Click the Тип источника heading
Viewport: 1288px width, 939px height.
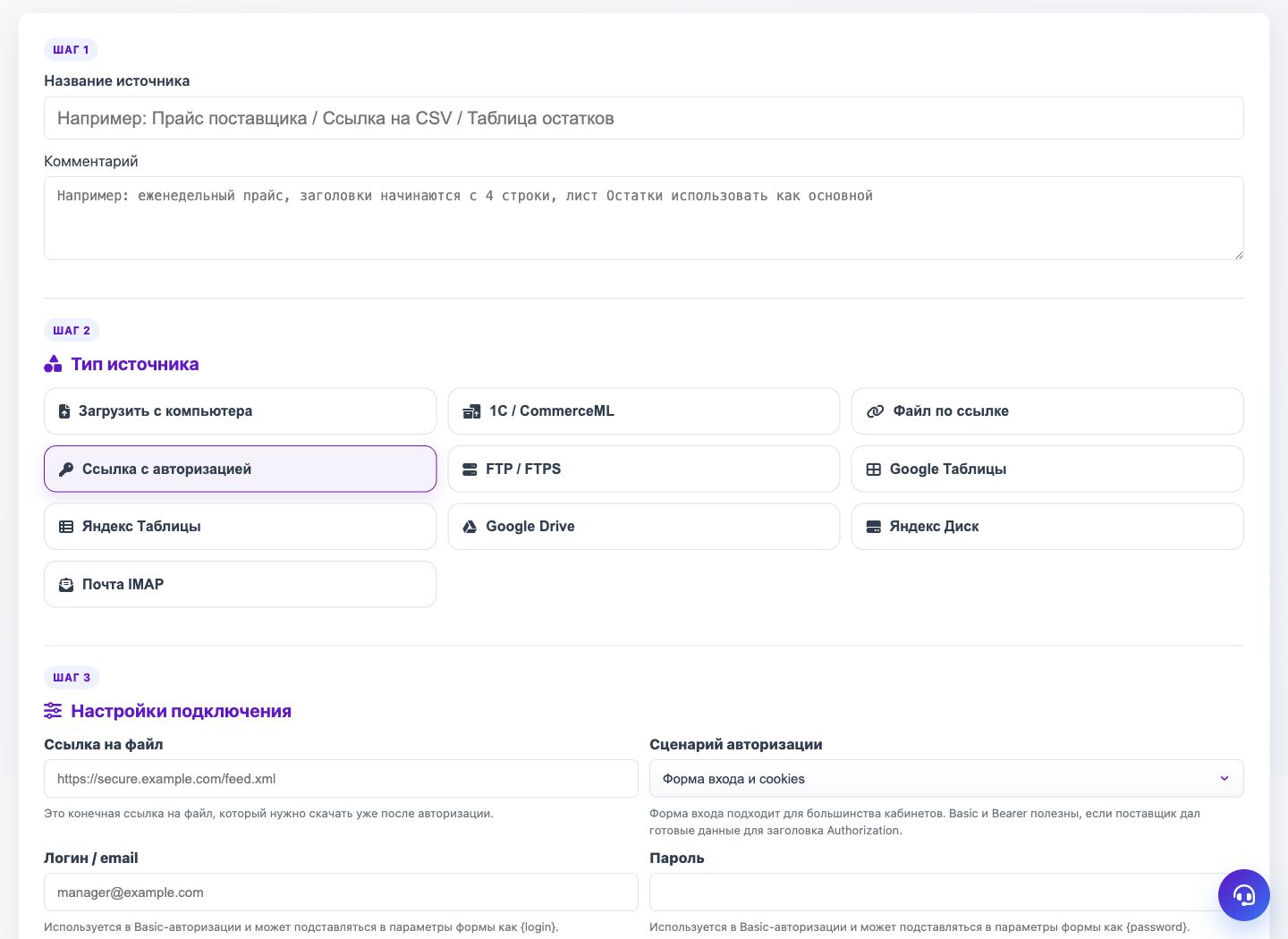(135, 364)
